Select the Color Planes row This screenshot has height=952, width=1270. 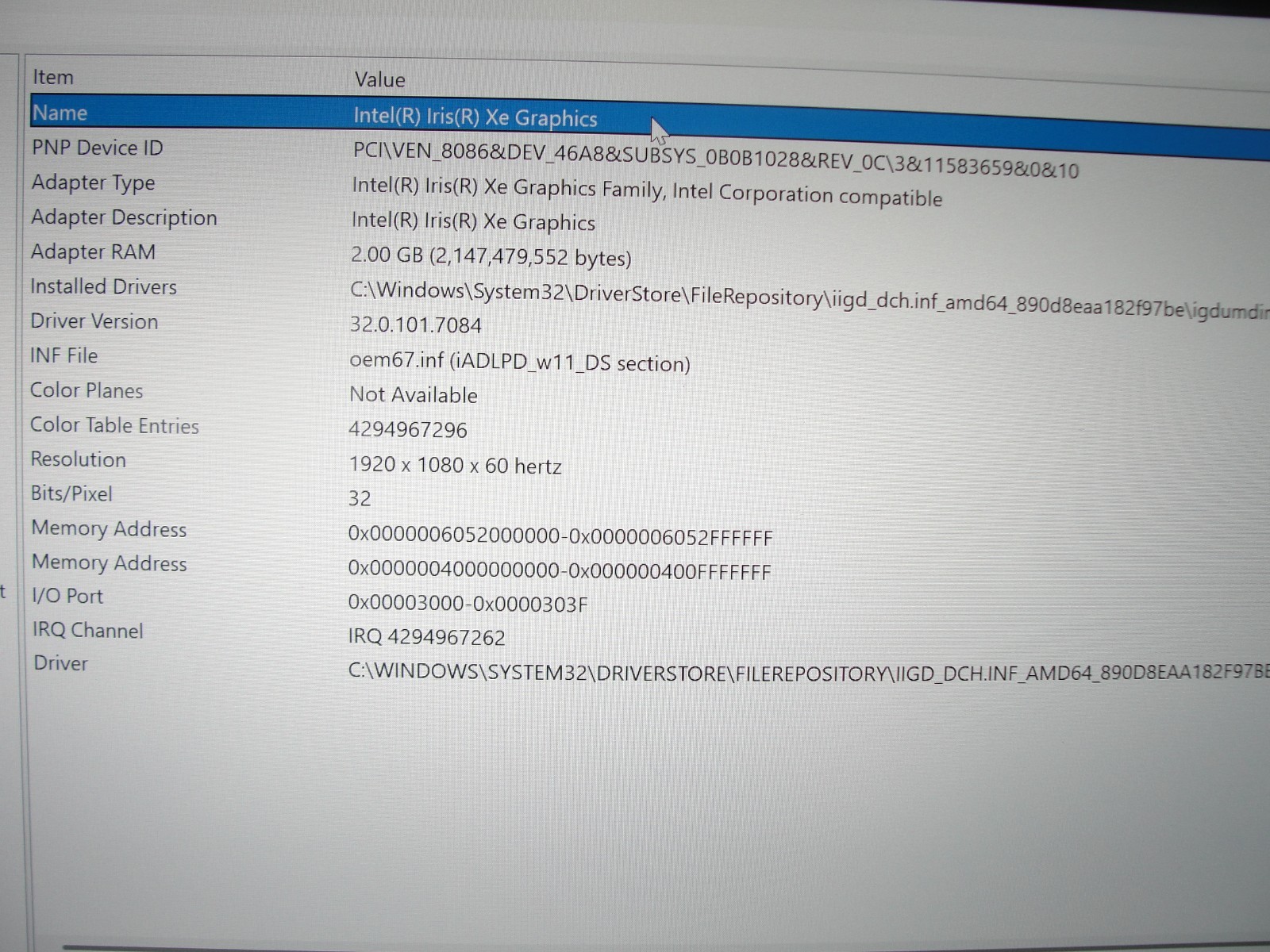[x=87, y=390]
